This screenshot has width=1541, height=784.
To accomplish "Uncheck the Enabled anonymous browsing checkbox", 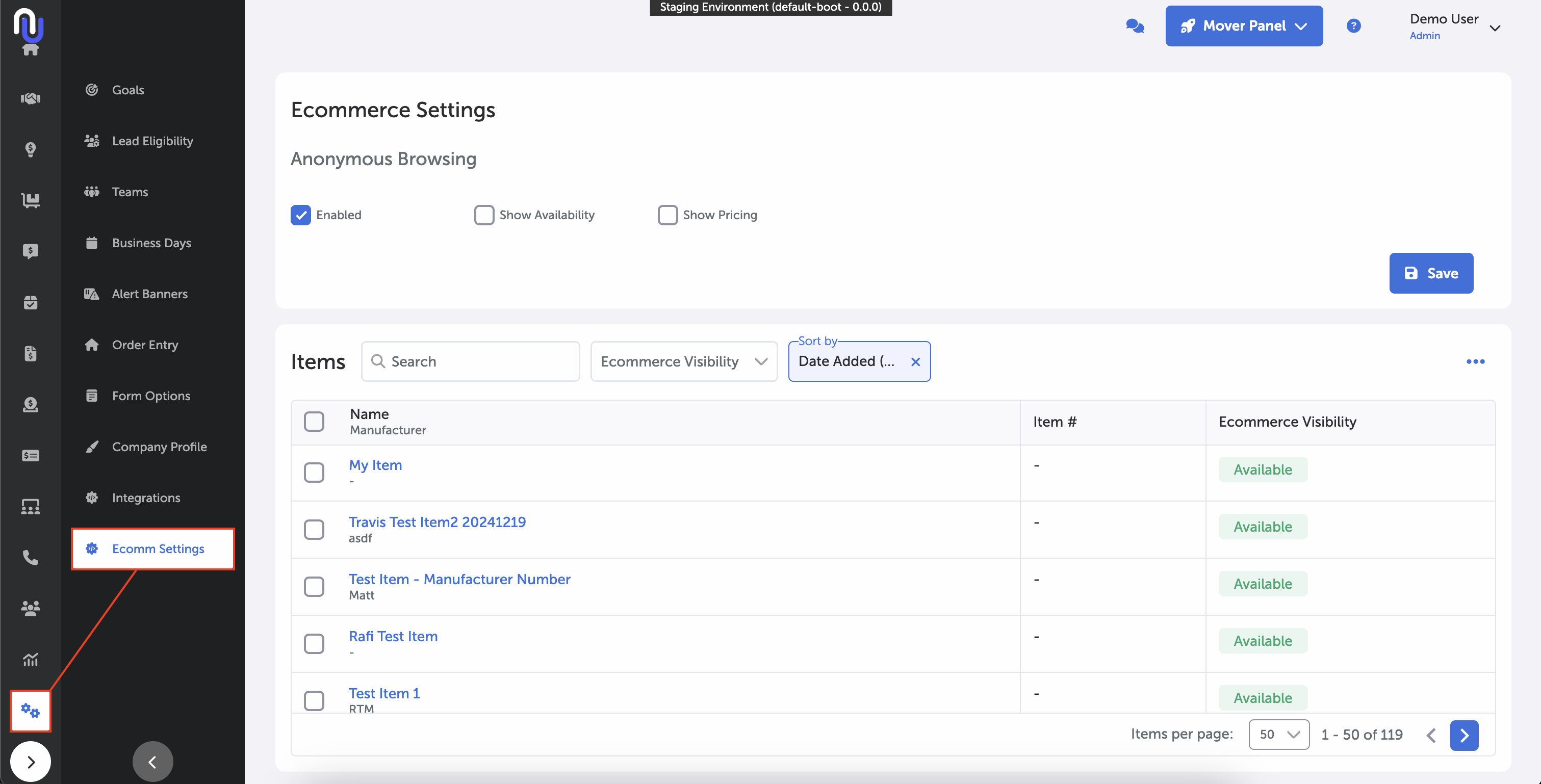I will point(301,215).
